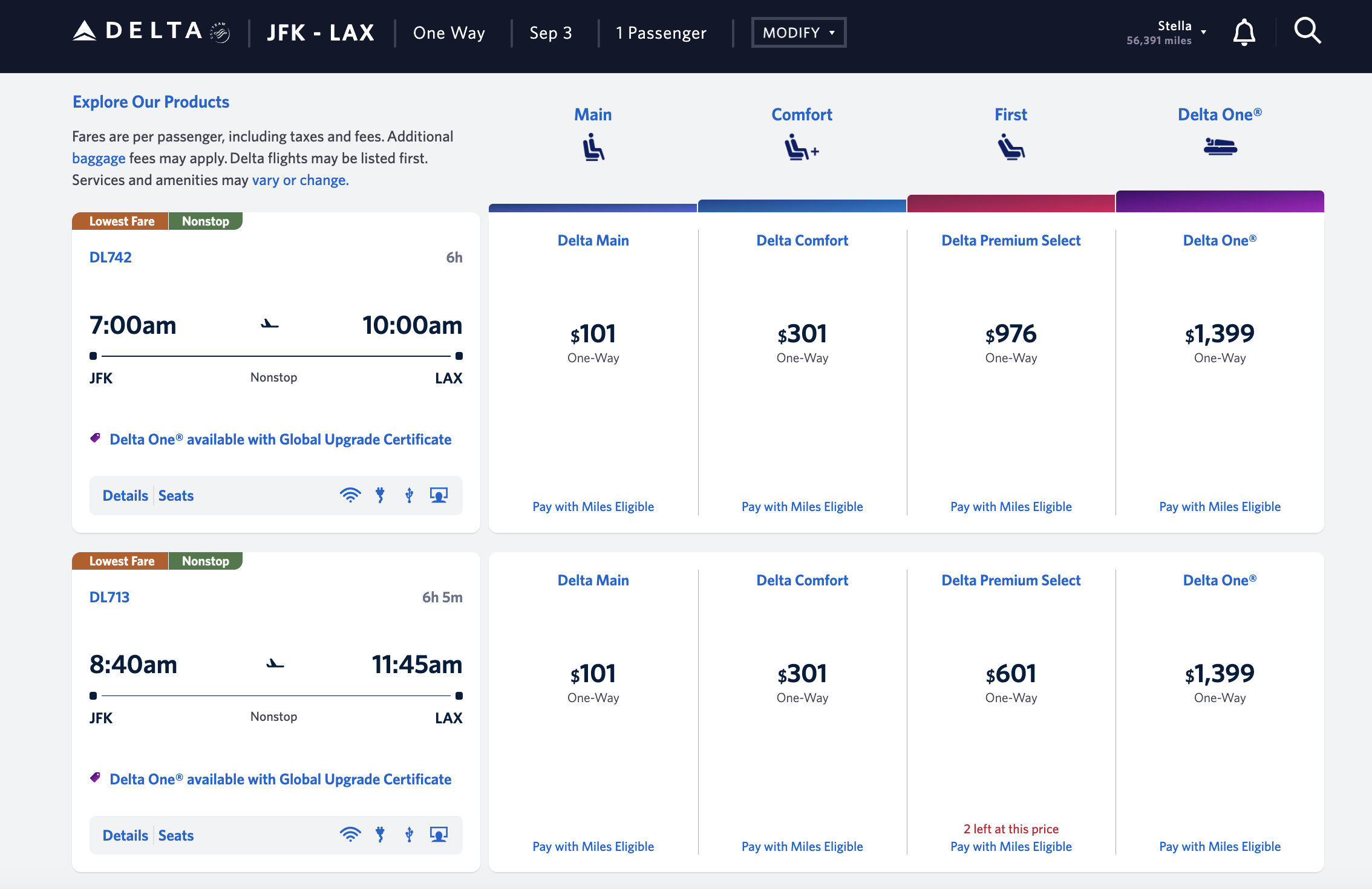Viewport: 1372px width, 889px height.
Task: Click the Delta logo in the header
Action: (x=137, y=31)
